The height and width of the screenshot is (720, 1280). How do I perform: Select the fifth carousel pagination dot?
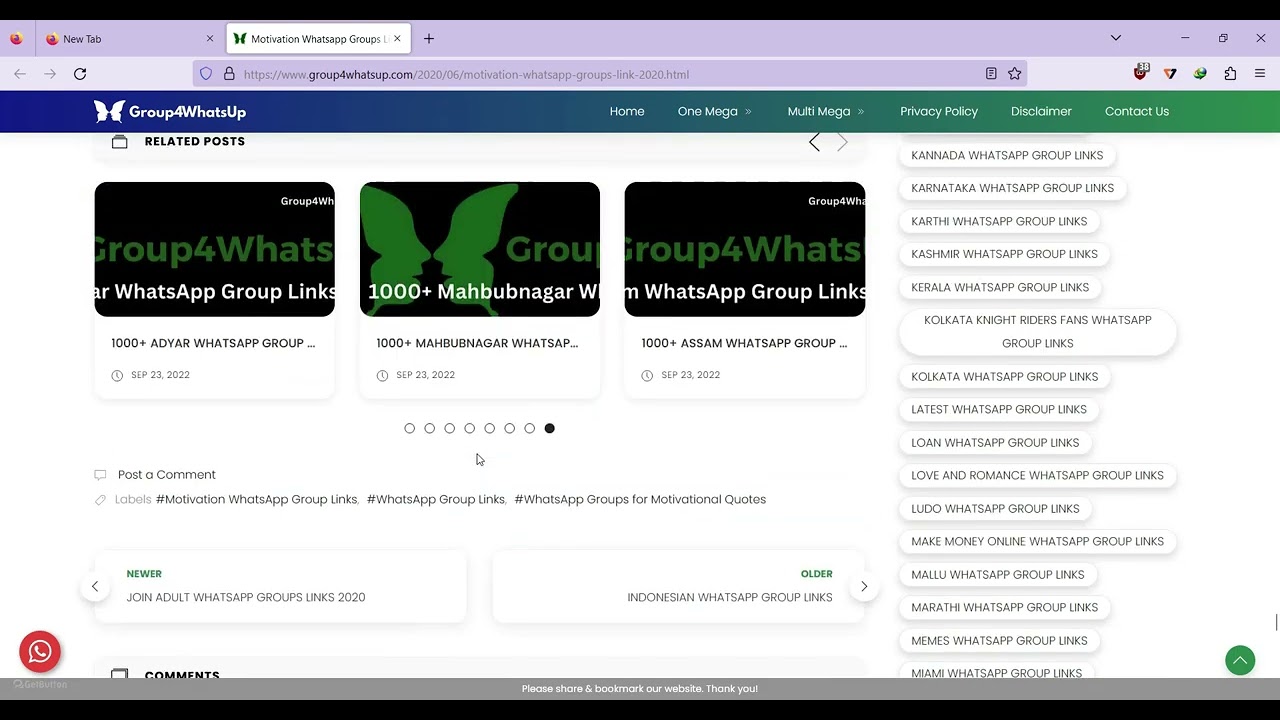point(489,428)
